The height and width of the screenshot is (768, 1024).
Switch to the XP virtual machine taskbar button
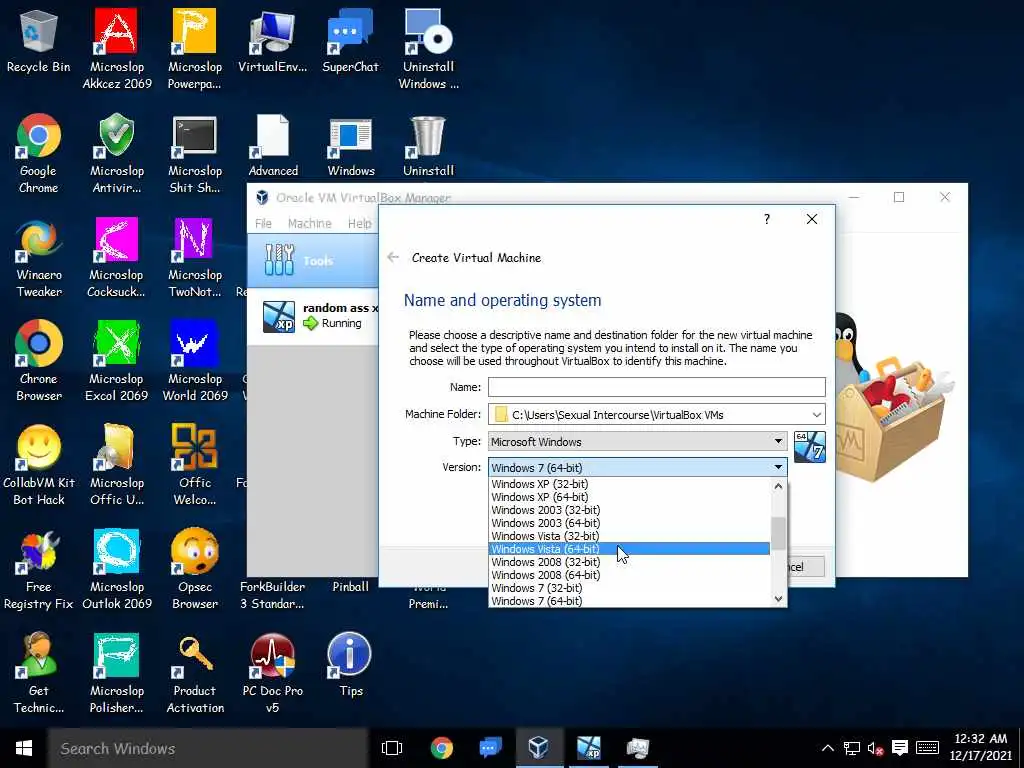coord(588,748)
